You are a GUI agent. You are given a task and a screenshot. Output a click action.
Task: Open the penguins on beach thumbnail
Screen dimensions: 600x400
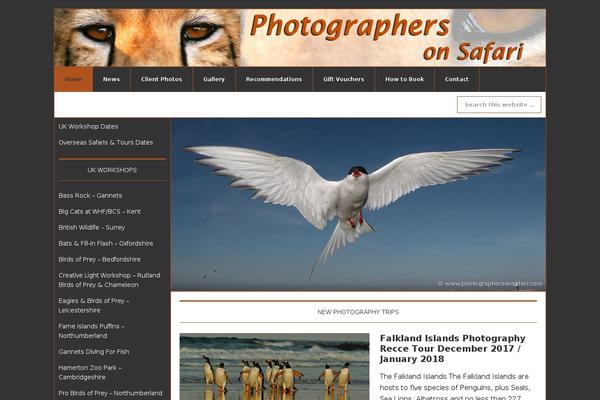tap(274, 367)
